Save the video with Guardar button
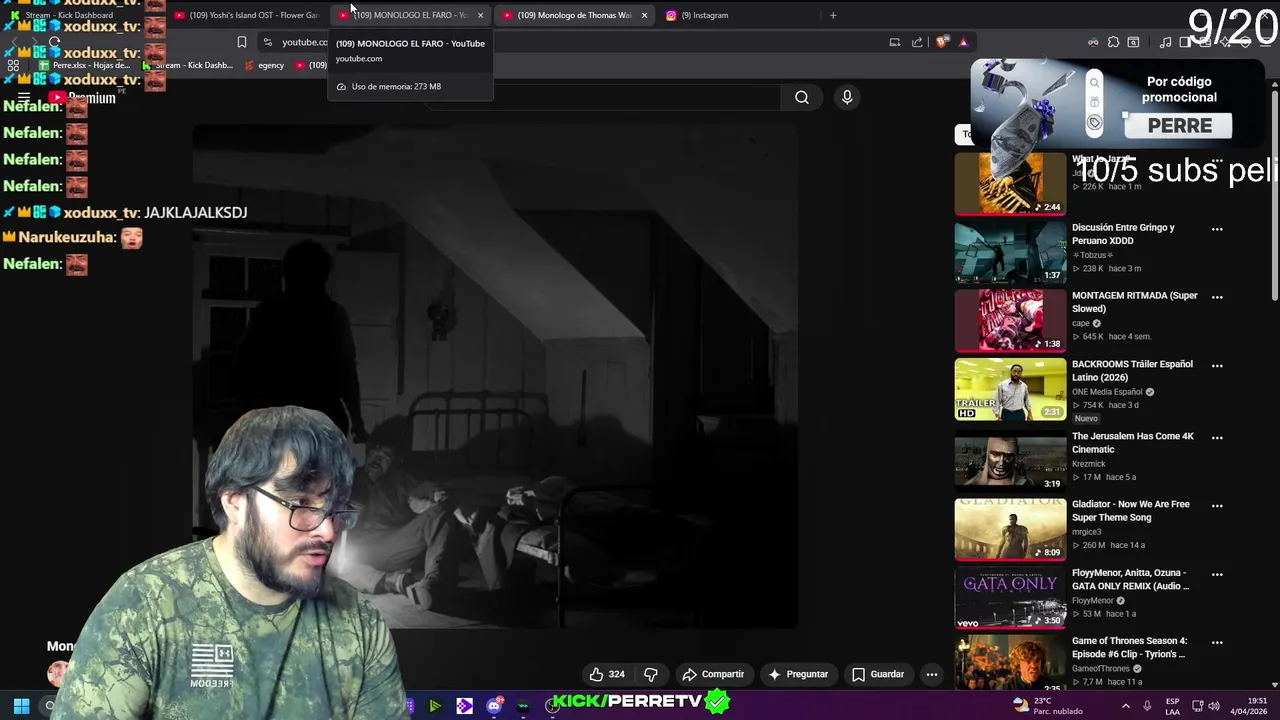Viewport: 1280px width, 720px height. pyautogui.click(x=878, y=674)
